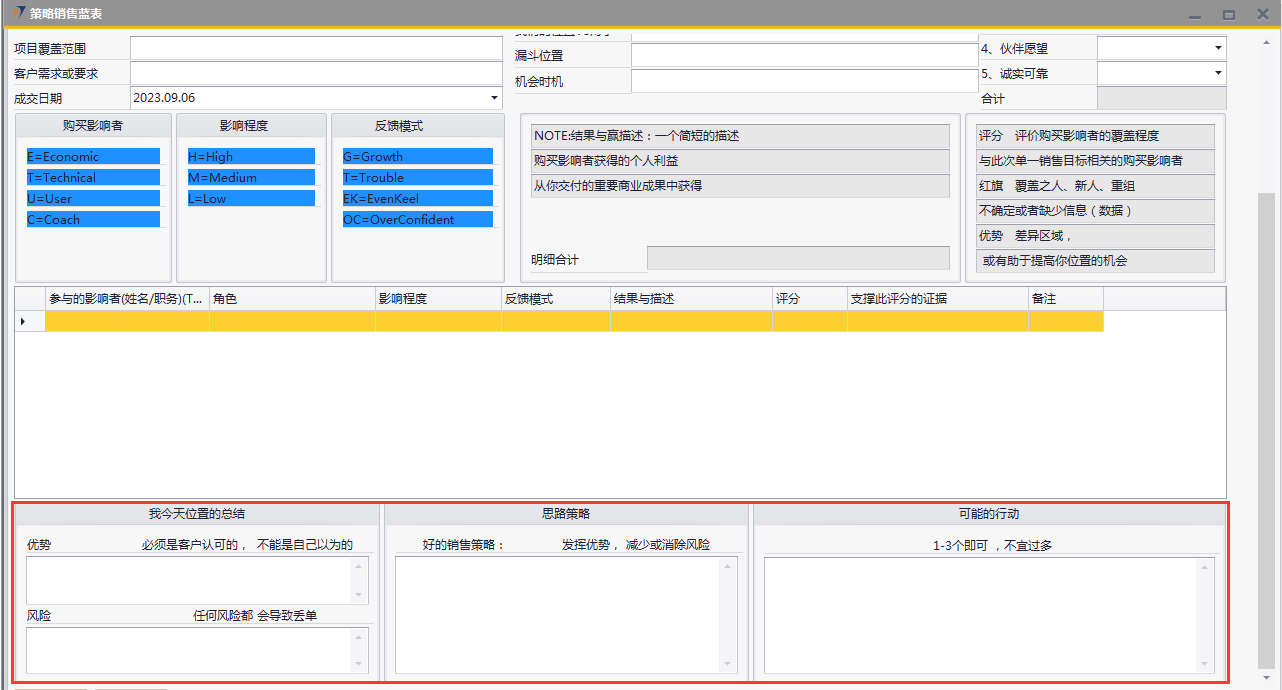Select the E=Economic legend entry
The image size is (1282, 690).
pyautogui.click(x=93, y=157)
